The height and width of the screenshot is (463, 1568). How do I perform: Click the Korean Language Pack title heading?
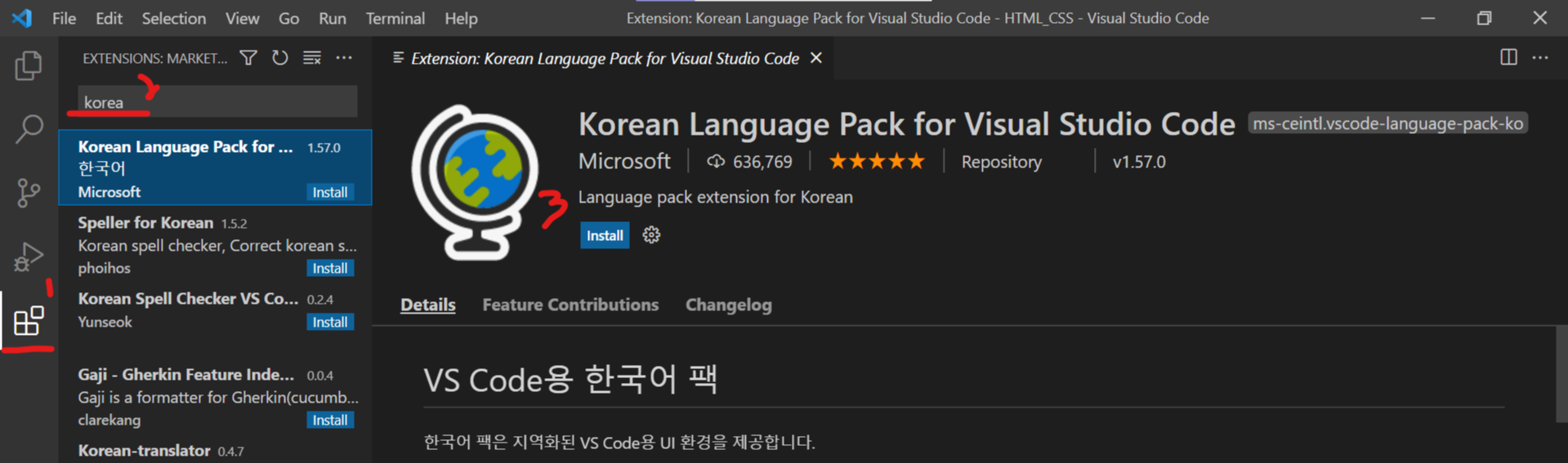click(x=906, y=124)
